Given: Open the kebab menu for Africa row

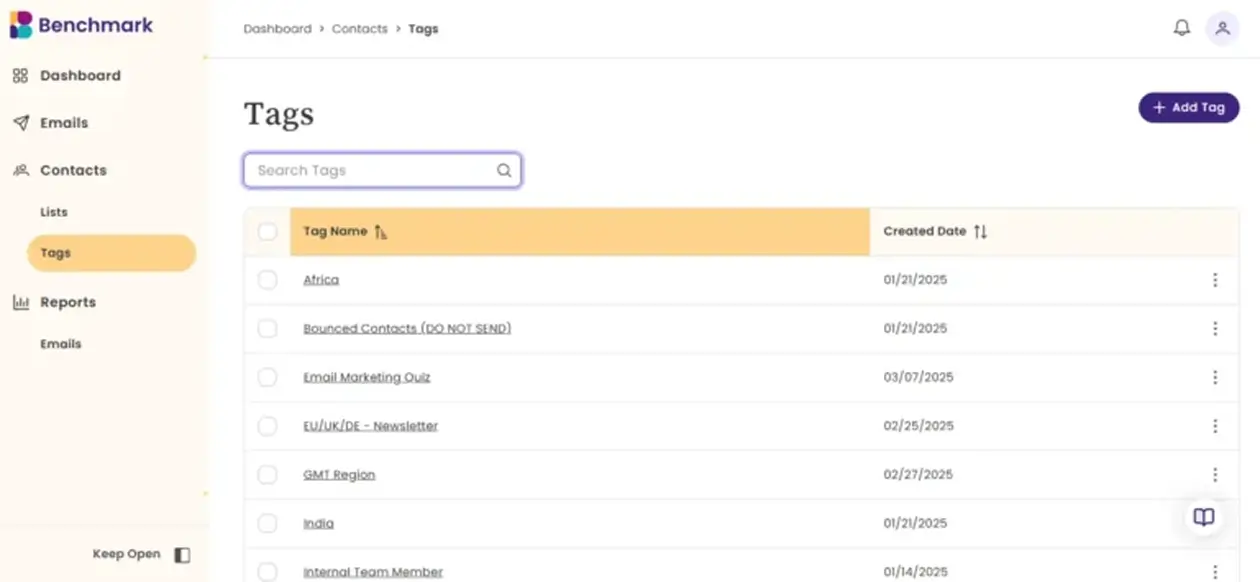Looking at the screenshot, I should click(x=1215, y=280).
